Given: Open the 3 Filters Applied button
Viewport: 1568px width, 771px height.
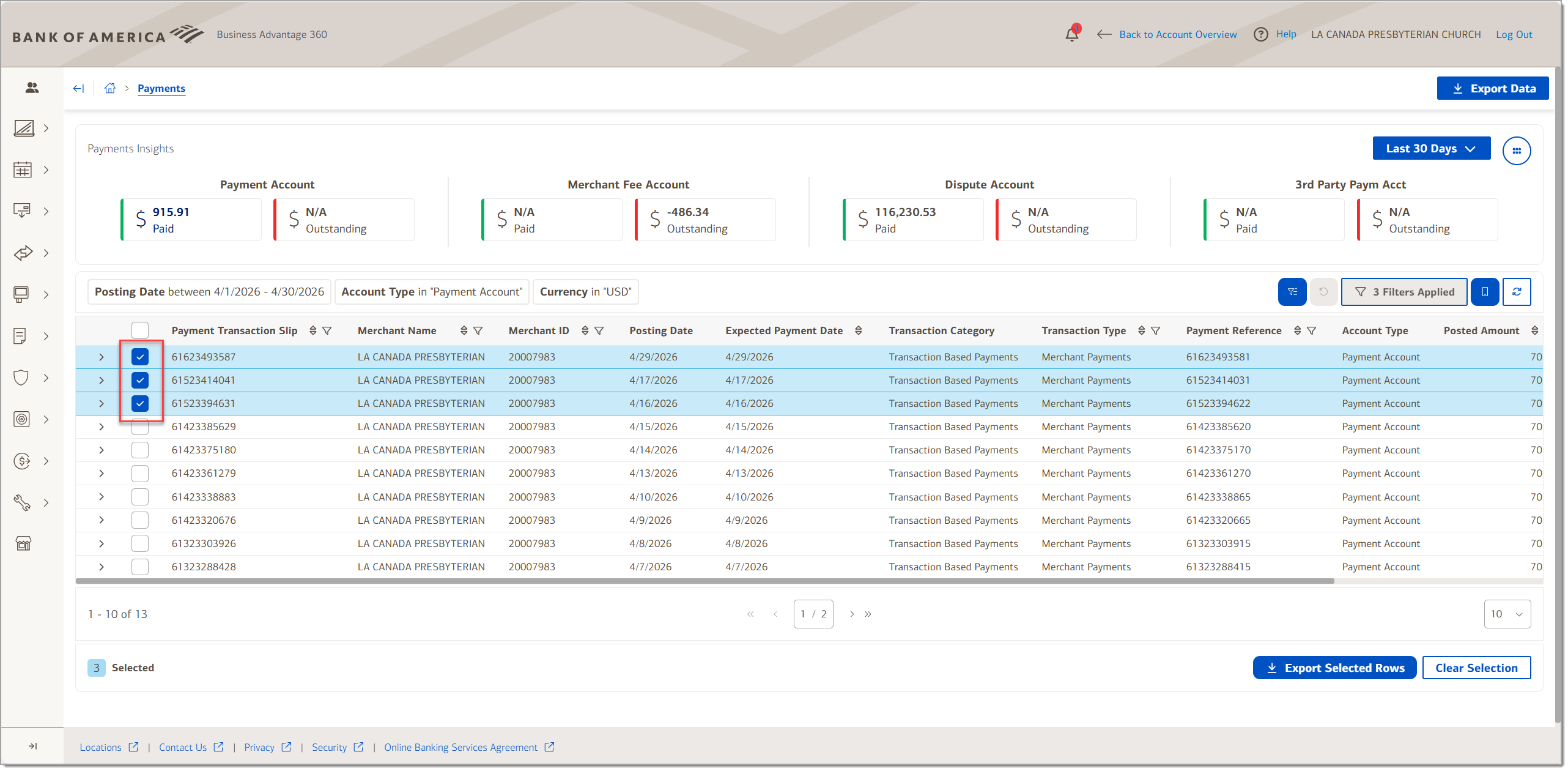Looking at the screenshot, I should coord(1403,292).
